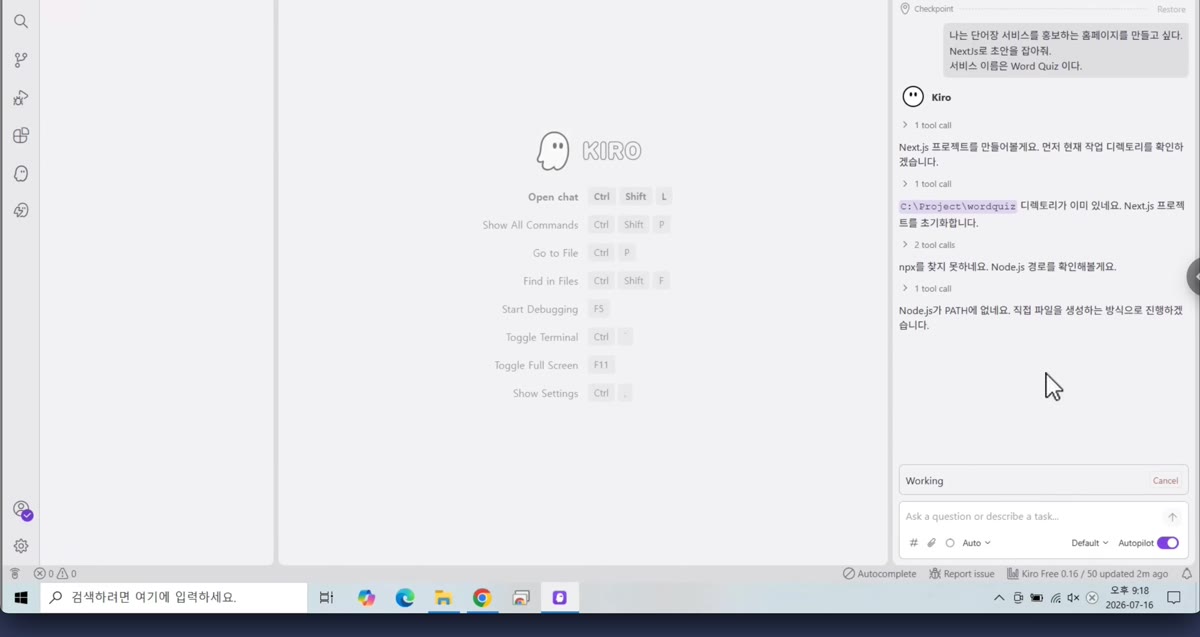Open the battery tray icon

coord(1036,598)
